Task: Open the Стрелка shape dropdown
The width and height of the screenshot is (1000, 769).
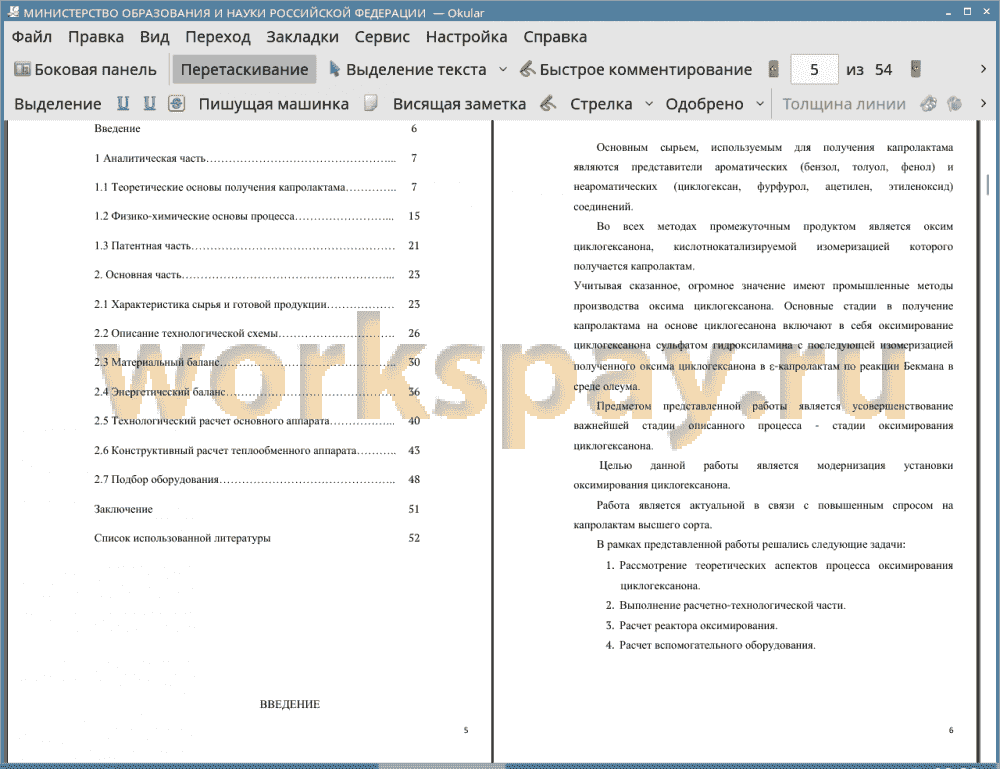Action: pos(649,104)
